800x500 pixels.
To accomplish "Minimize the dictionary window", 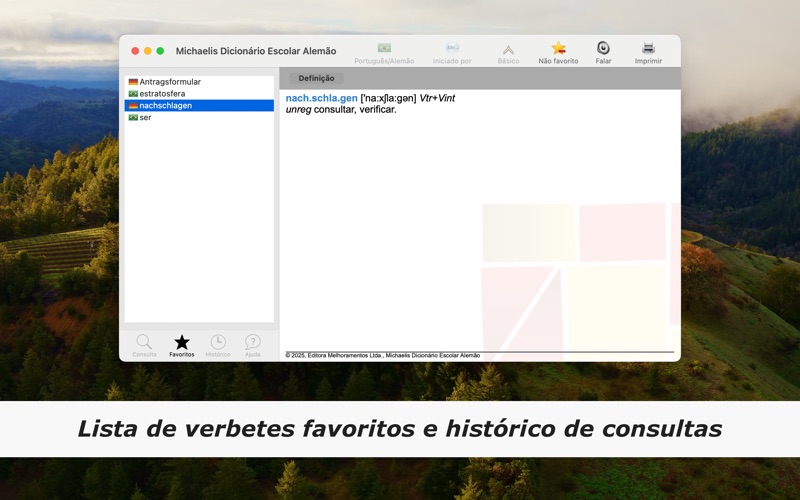I will (x=147, y=51).
